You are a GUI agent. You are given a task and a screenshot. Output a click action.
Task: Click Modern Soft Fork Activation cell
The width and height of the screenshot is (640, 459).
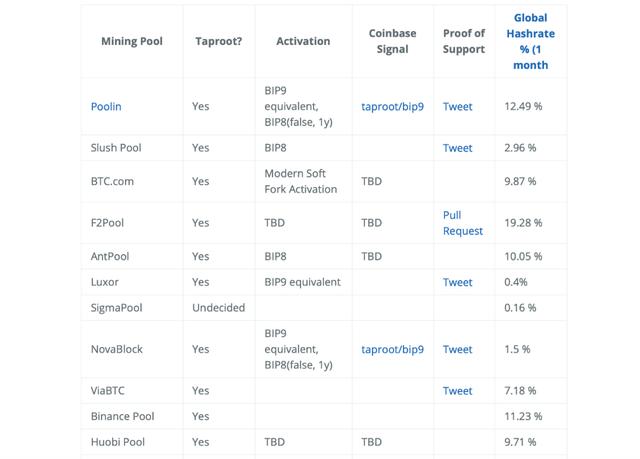pyautogui.click(x=301, y=181)
